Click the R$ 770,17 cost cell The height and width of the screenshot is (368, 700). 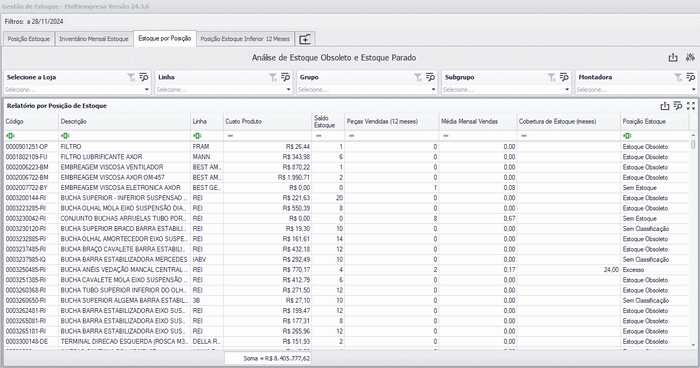click(267, 270)
